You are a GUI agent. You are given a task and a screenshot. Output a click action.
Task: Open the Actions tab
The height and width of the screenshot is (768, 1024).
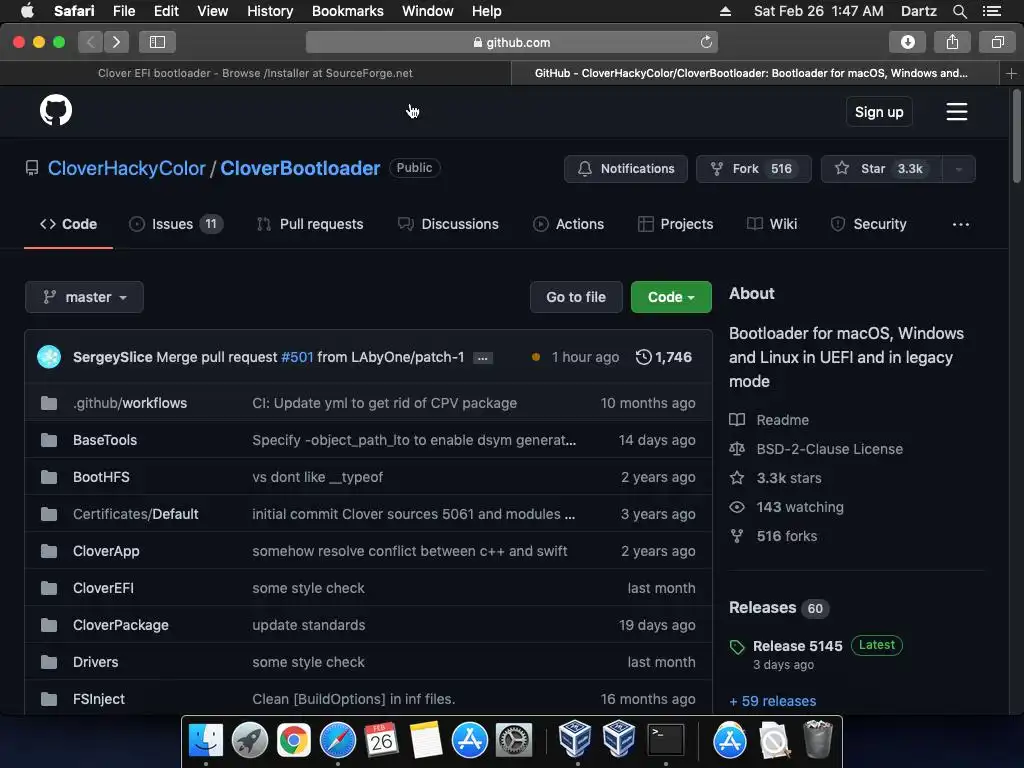568,225
